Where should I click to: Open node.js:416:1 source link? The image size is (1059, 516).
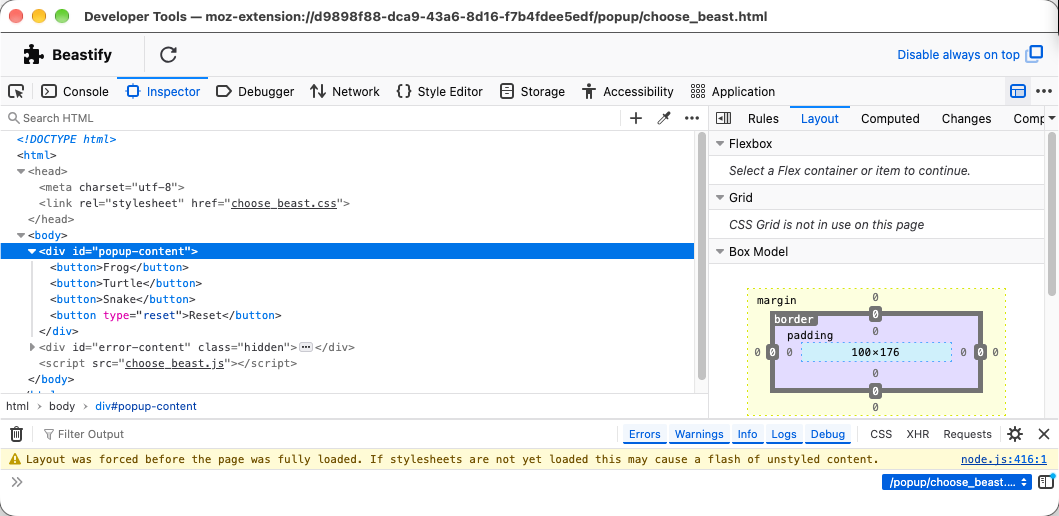pyautogui.click(x=1004, y=460)
